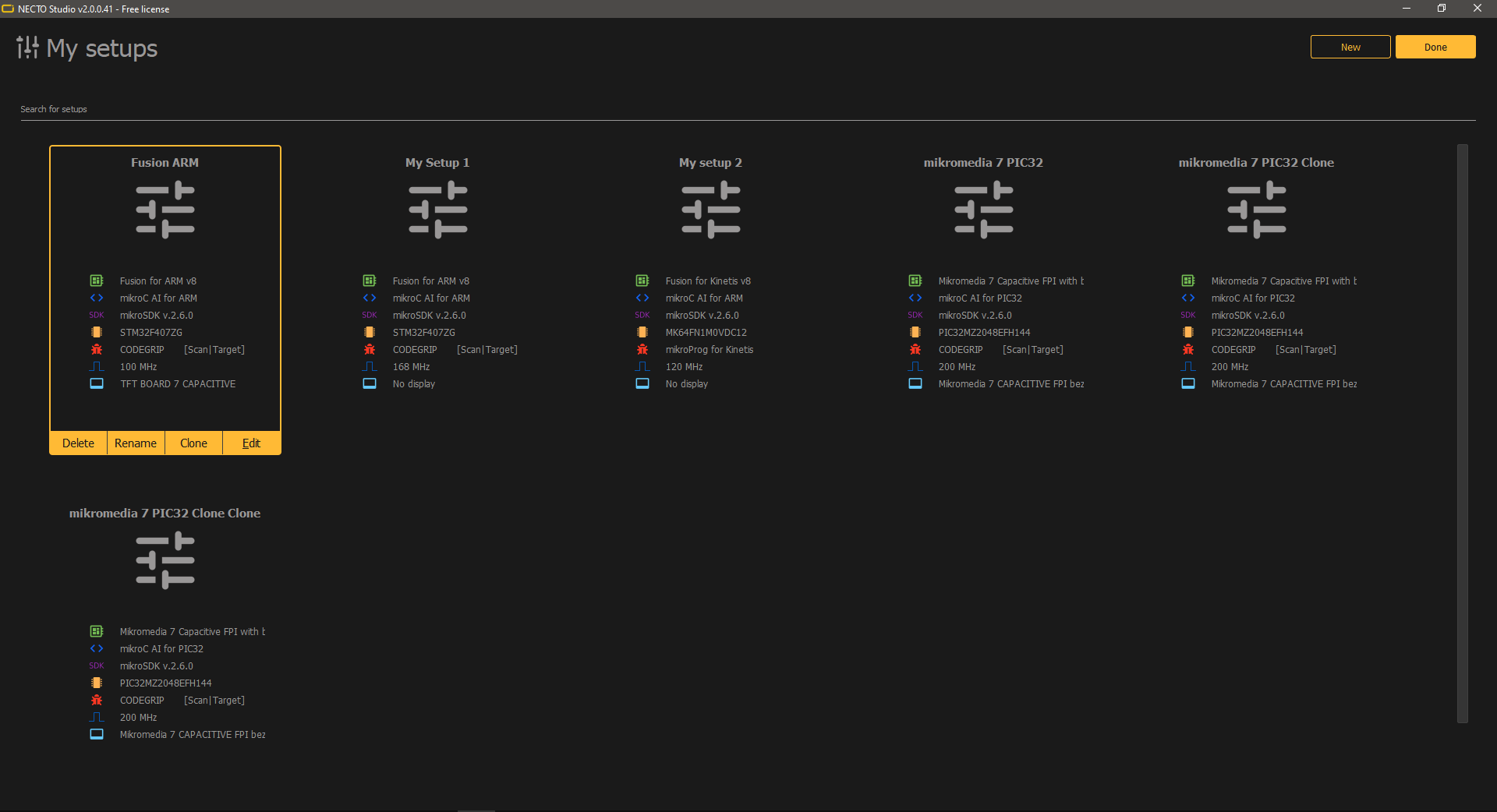Click board icon in My Setup 1 card
1497x812 pixels.
pyautogui.click(x=370, y=281)
